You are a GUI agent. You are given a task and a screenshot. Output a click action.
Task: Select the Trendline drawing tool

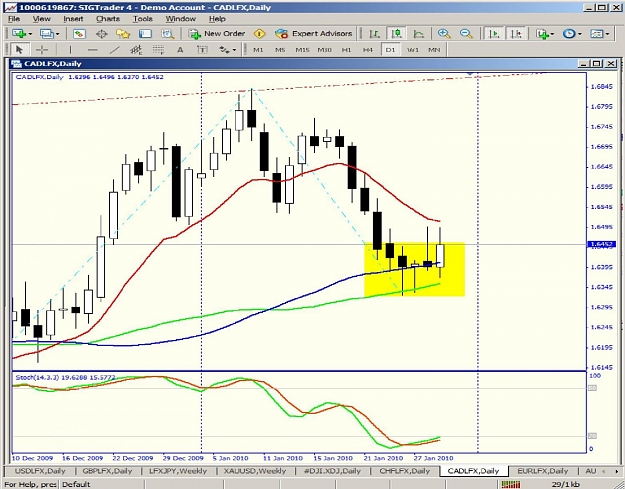(x=115, y=50)
